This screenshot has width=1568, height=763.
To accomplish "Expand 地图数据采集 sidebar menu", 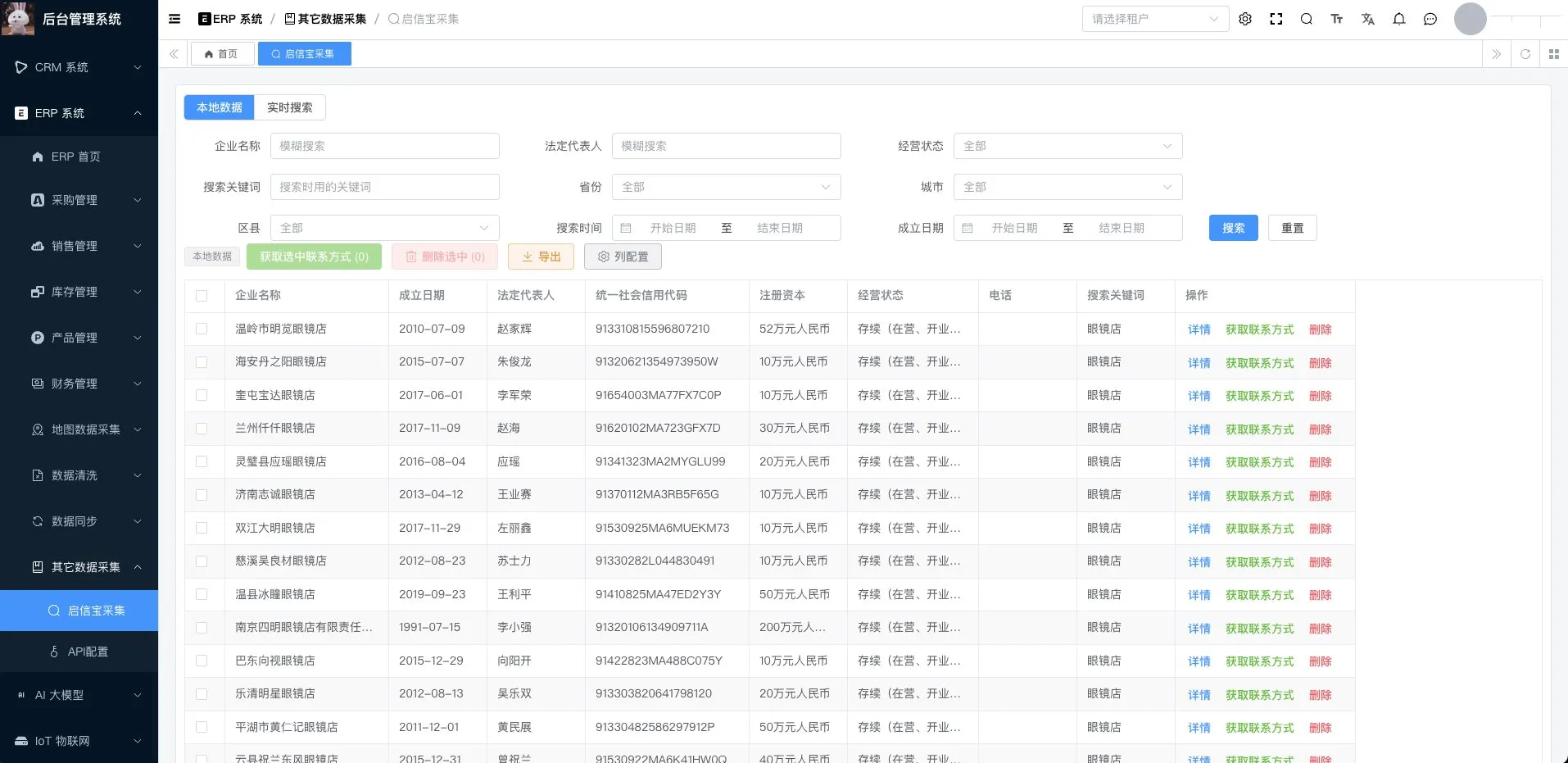I will pos(79,429).
